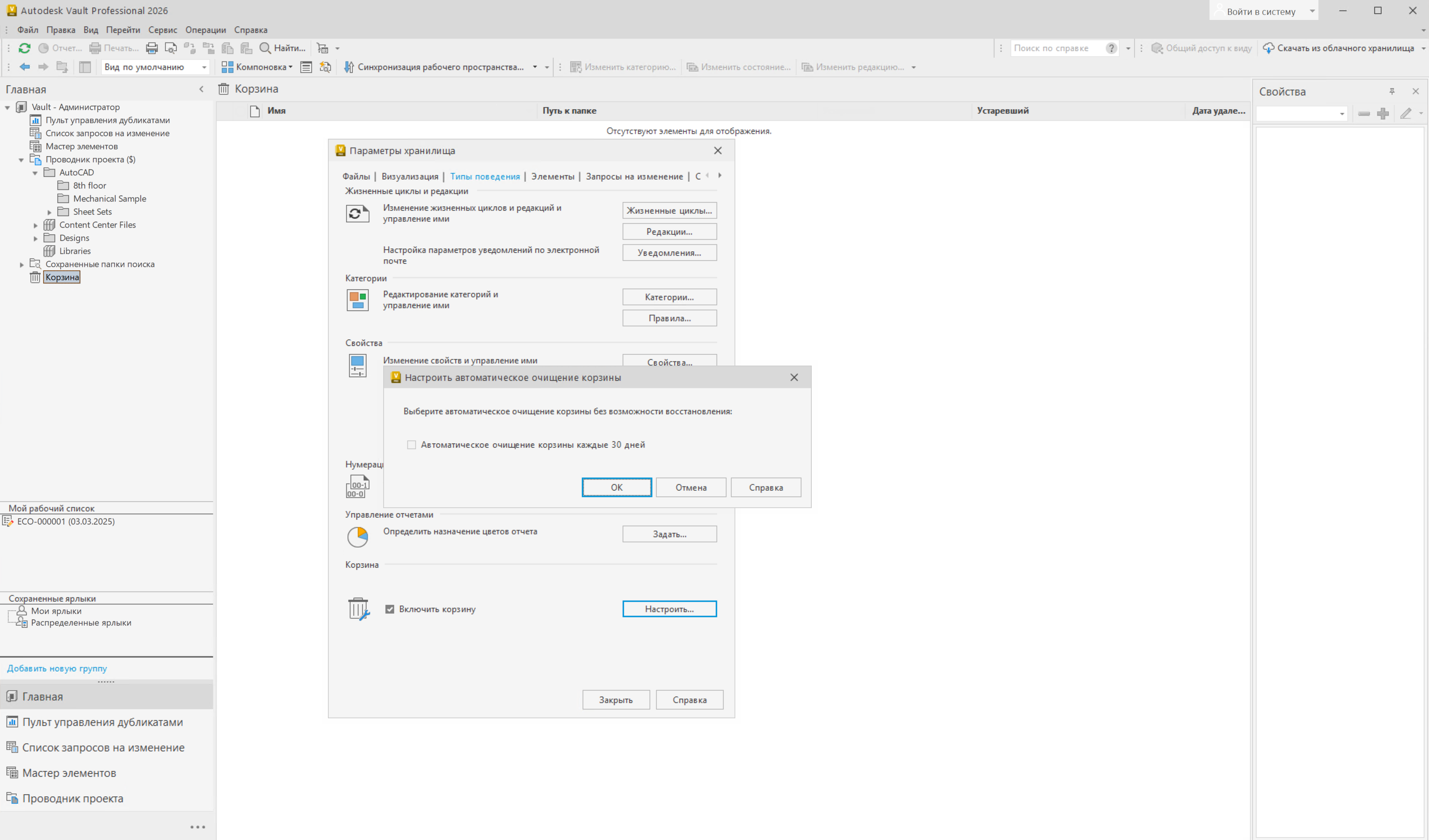Expand the Sheet Sets folder node
This screenshot has height=840, width=1429.
tap(49, 212)
